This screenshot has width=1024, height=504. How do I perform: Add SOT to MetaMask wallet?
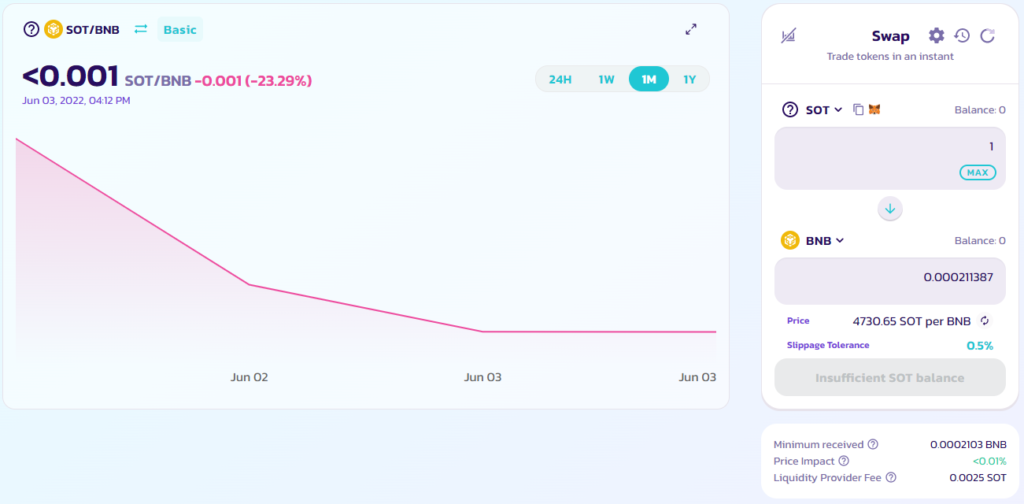pyautogui.click(x=874, y=110)
